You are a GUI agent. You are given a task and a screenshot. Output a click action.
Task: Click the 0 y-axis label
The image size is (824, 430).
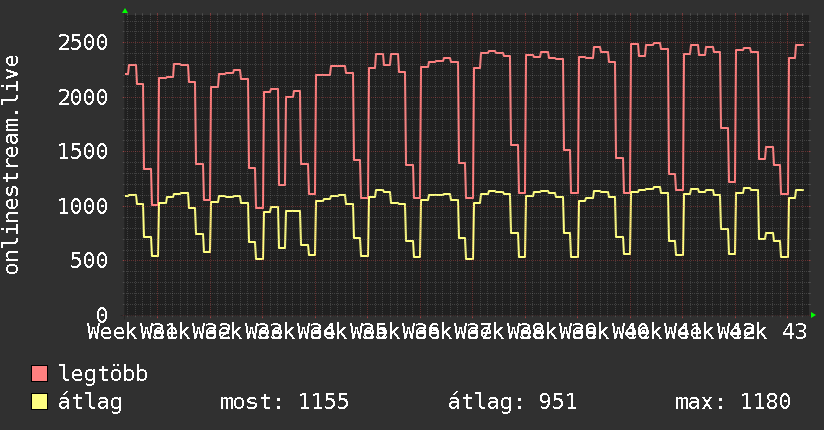(x=102, y=314)
